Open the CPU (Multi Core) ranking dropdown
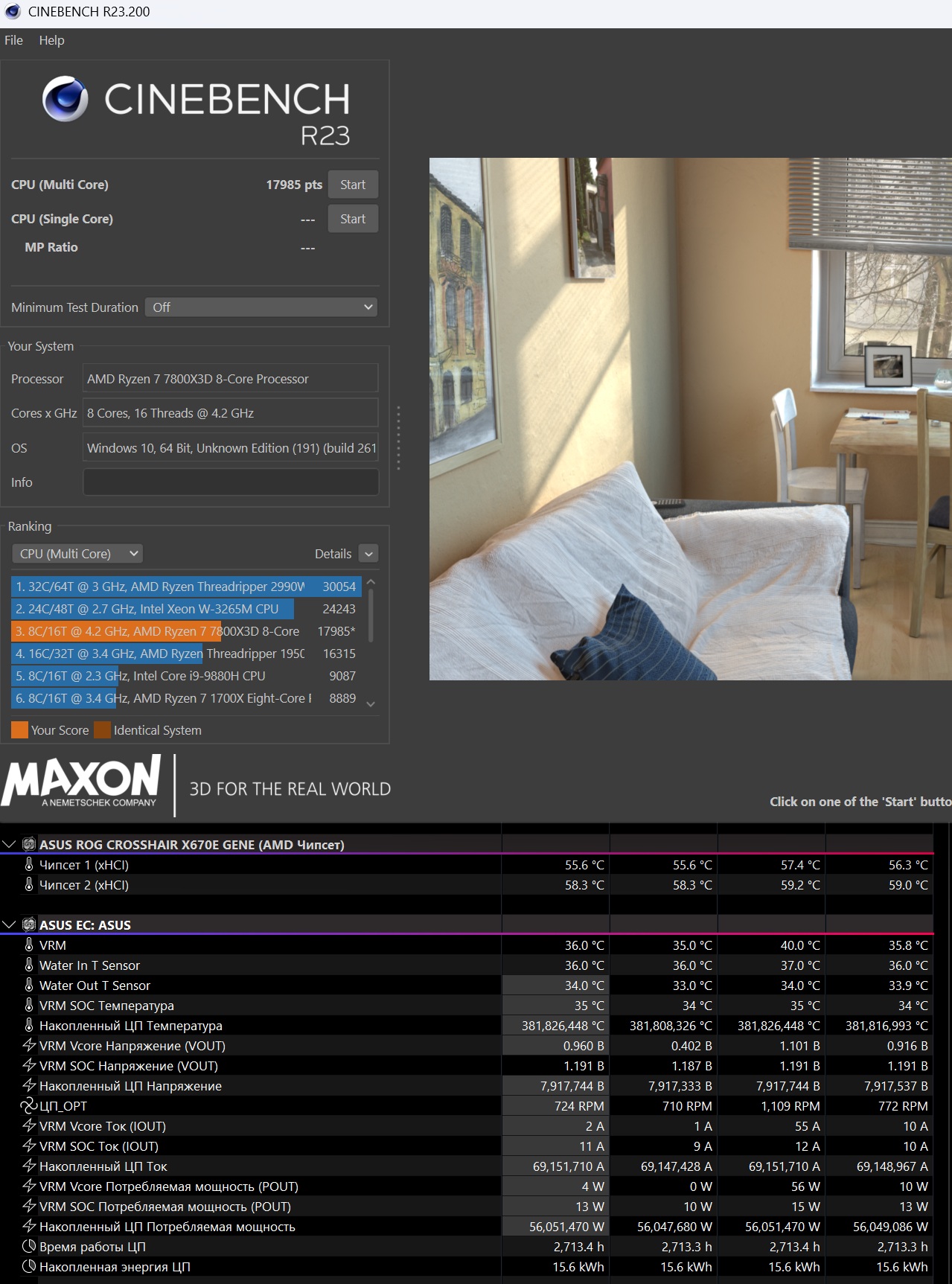 pyautogui.click(x=77, y=554)
